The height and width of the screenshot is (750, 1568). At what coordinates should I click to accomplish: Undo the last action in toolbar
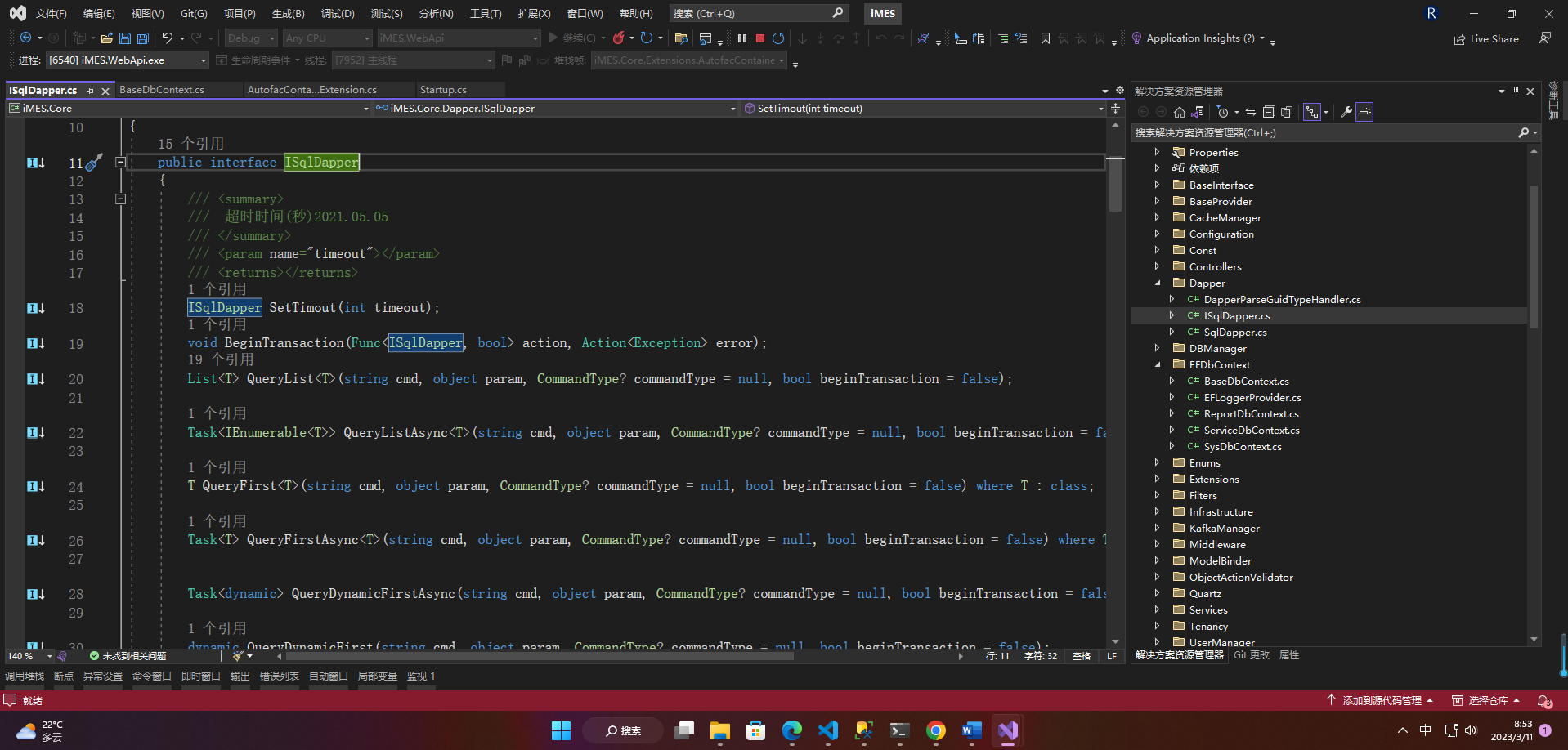(x=168, y=38)
